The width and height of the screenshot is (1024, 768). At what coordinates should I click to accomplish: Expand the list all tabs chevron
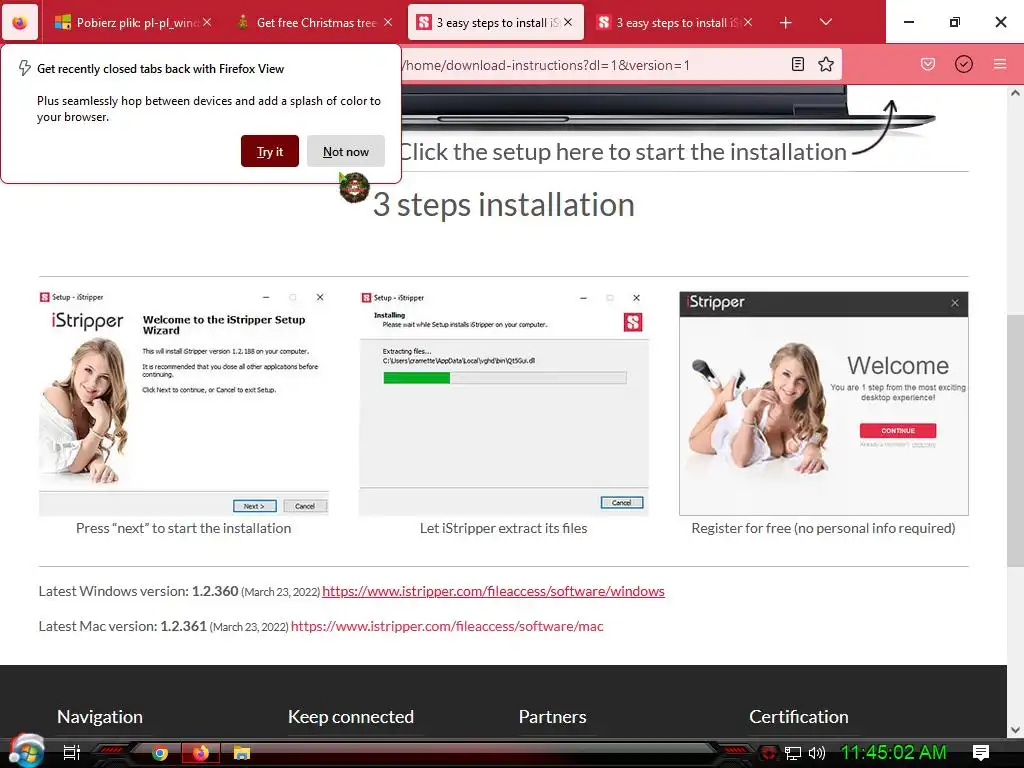(825, 22)
